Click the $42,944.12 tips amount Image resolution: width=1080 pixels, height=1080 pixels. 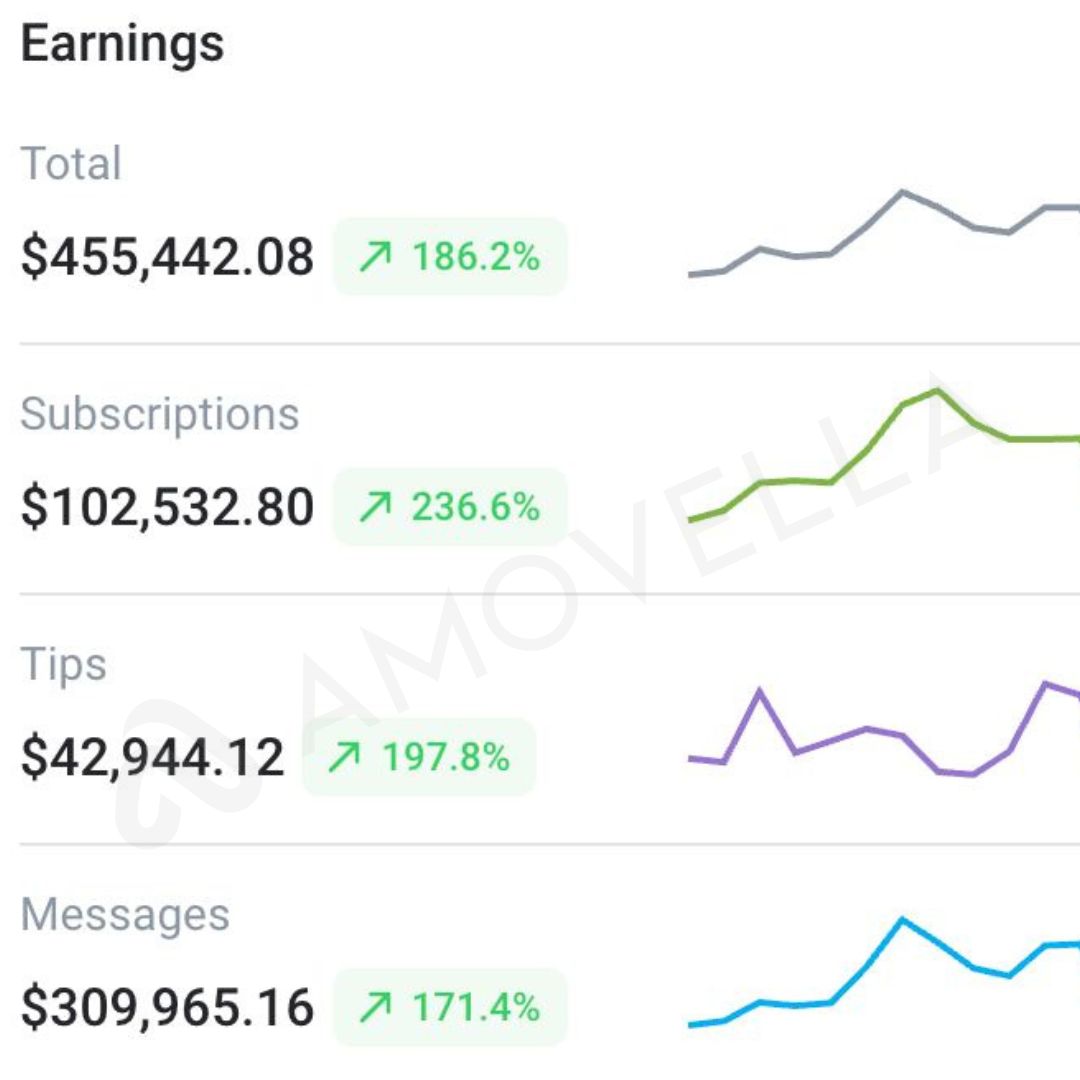click(x=152, y=758)
